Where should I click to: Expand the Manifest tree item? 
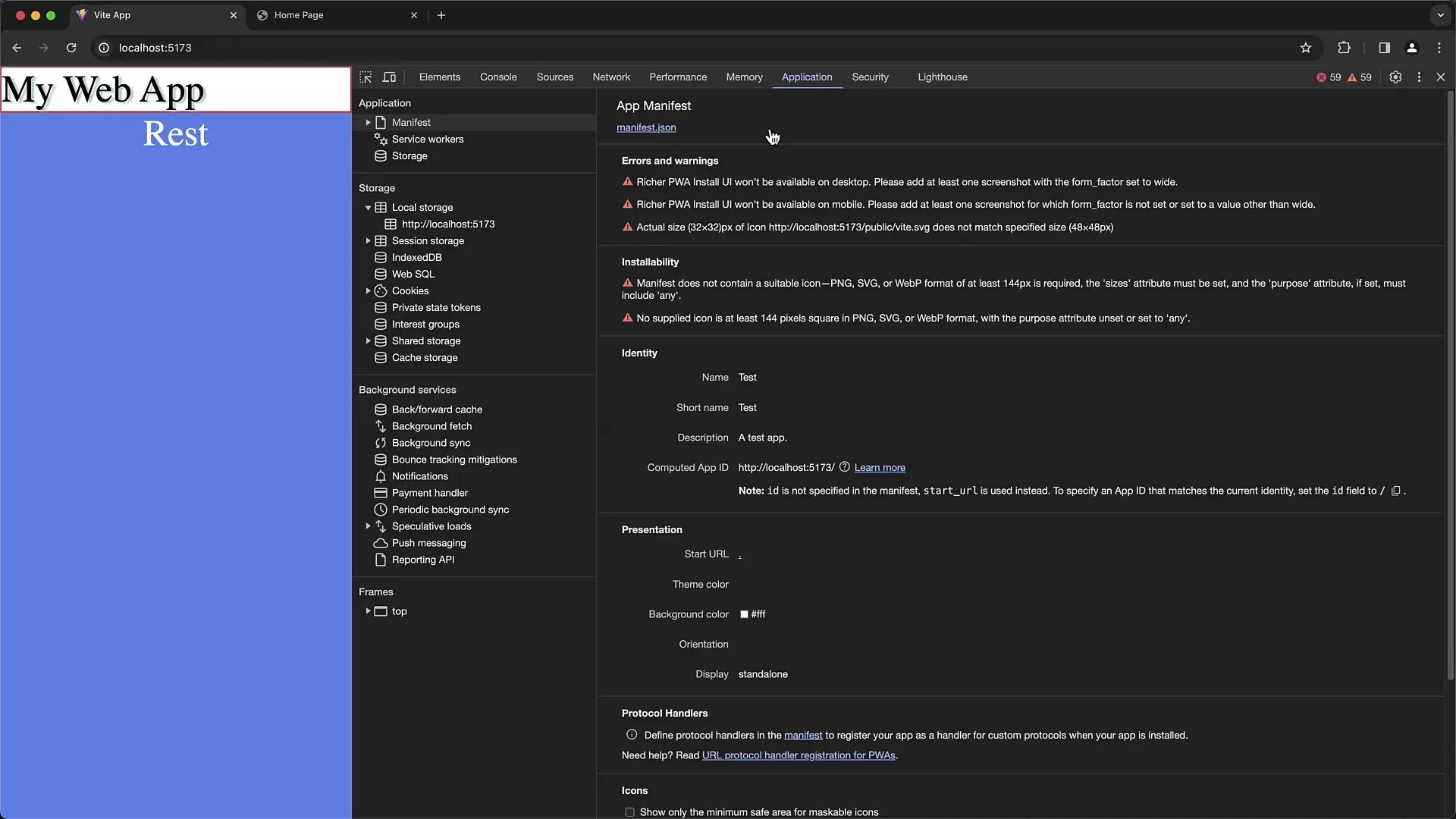368,123
